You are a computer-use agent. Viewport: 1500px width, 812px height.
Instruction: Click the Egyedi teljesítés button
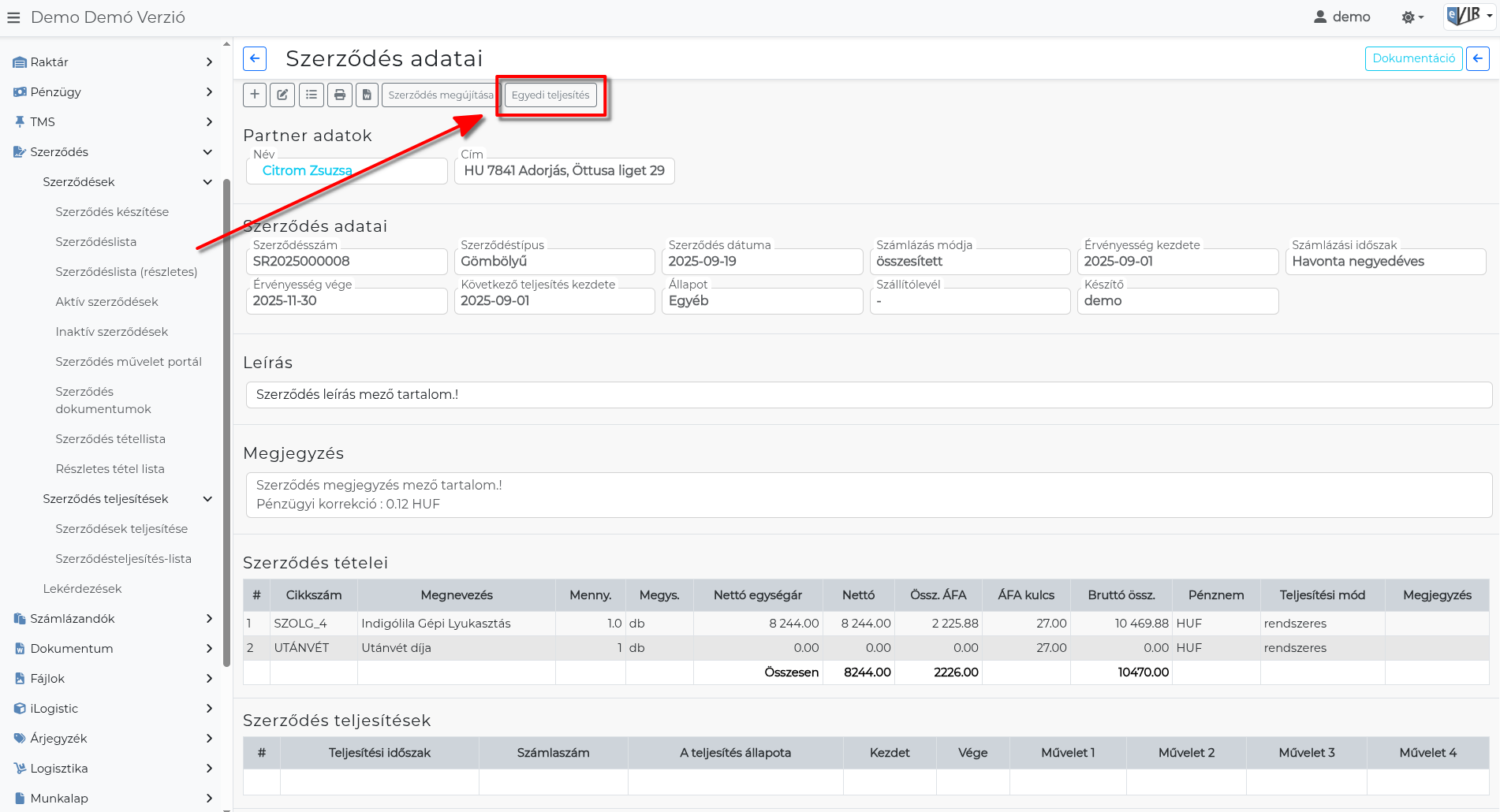[550, 95]
